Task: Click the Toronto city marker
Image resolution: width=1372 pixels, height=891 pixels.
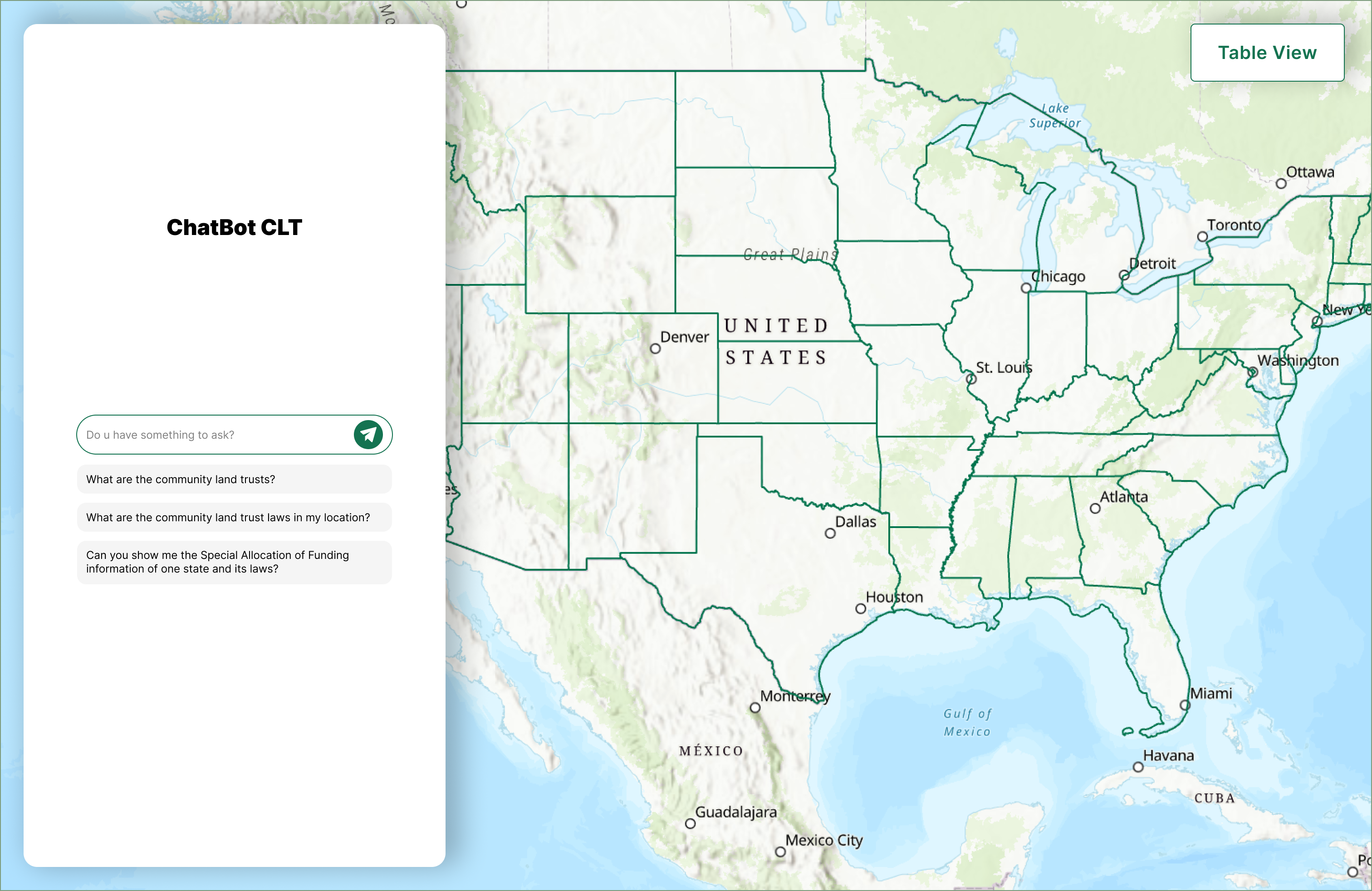Action: coord(1202,237)
